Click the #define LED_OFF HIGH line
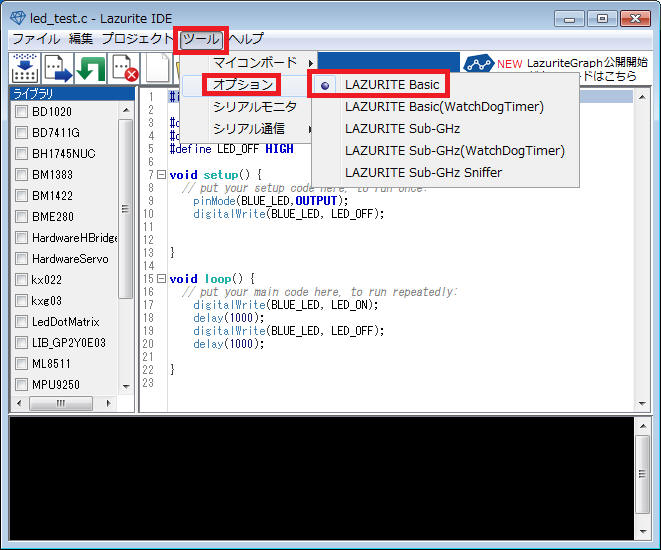Viewport: 661px width, 550px height. [231, 149]
